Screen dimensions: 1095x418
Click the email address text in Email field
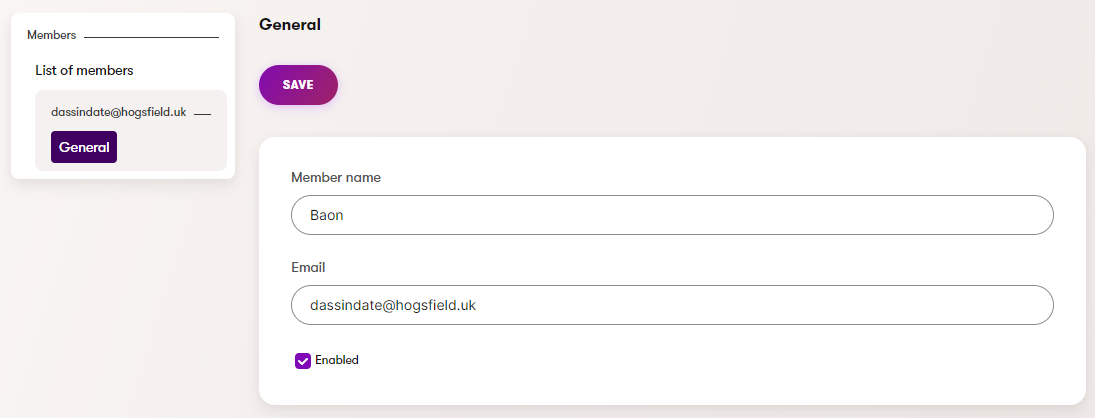tap(393, 305)
